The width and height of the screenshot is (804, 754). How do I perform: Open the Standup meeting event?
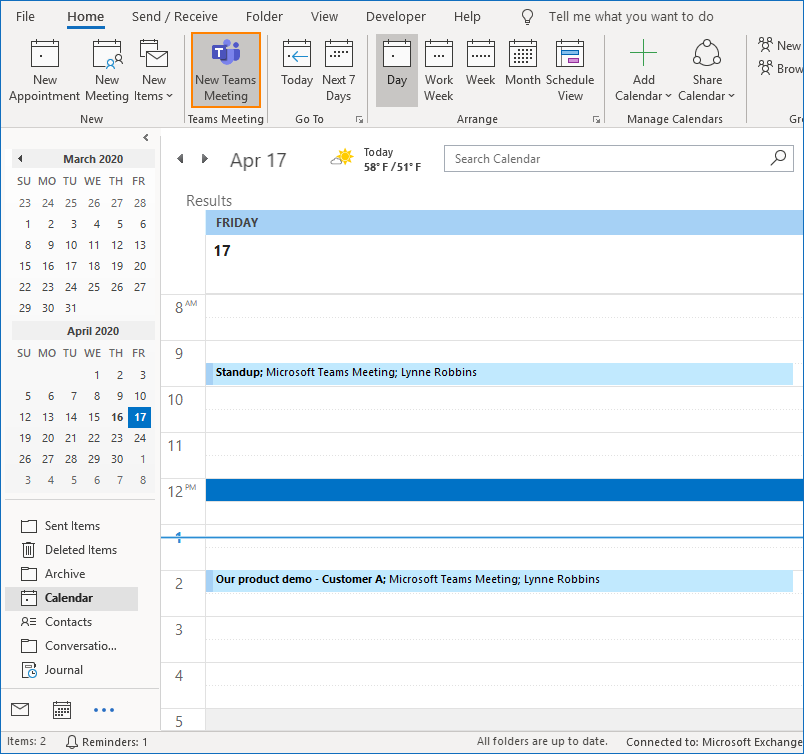499,373
